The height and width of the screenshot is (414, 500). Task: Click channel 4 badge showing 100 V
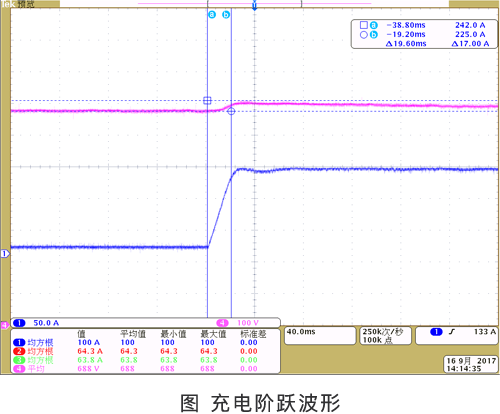(238, 323)
